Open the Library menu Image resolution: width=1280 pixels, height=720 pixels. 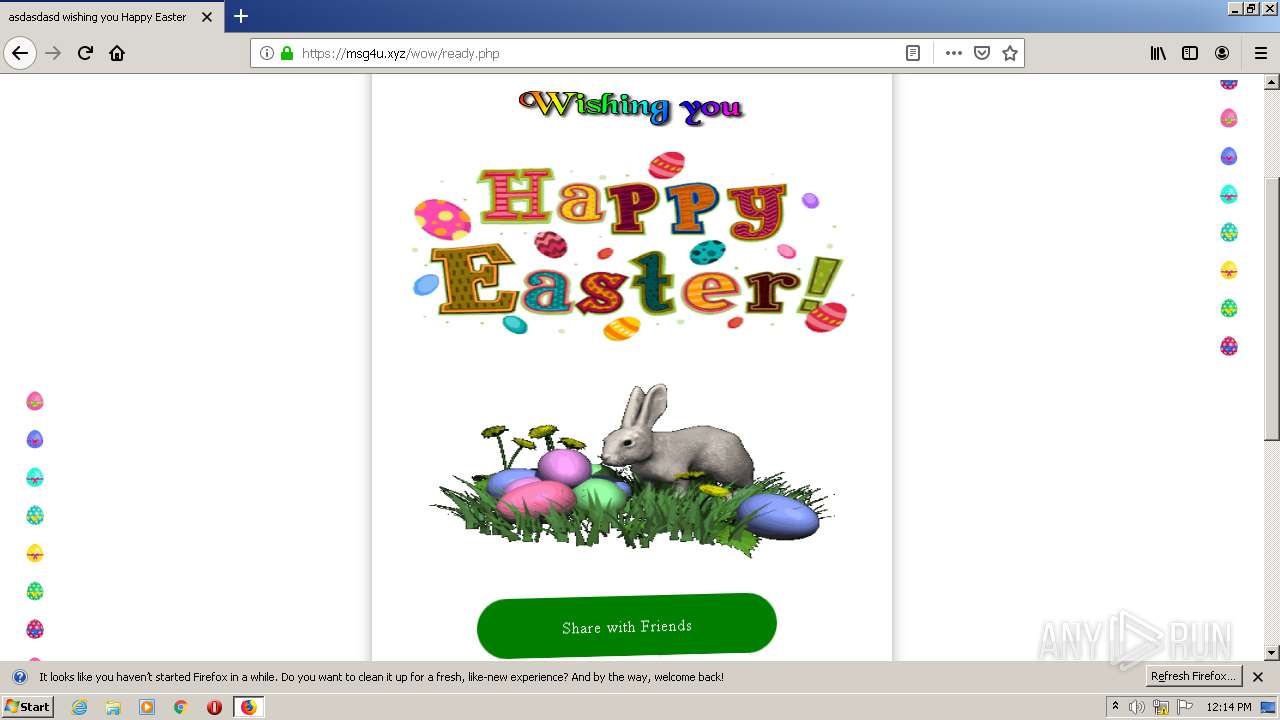1158,53
